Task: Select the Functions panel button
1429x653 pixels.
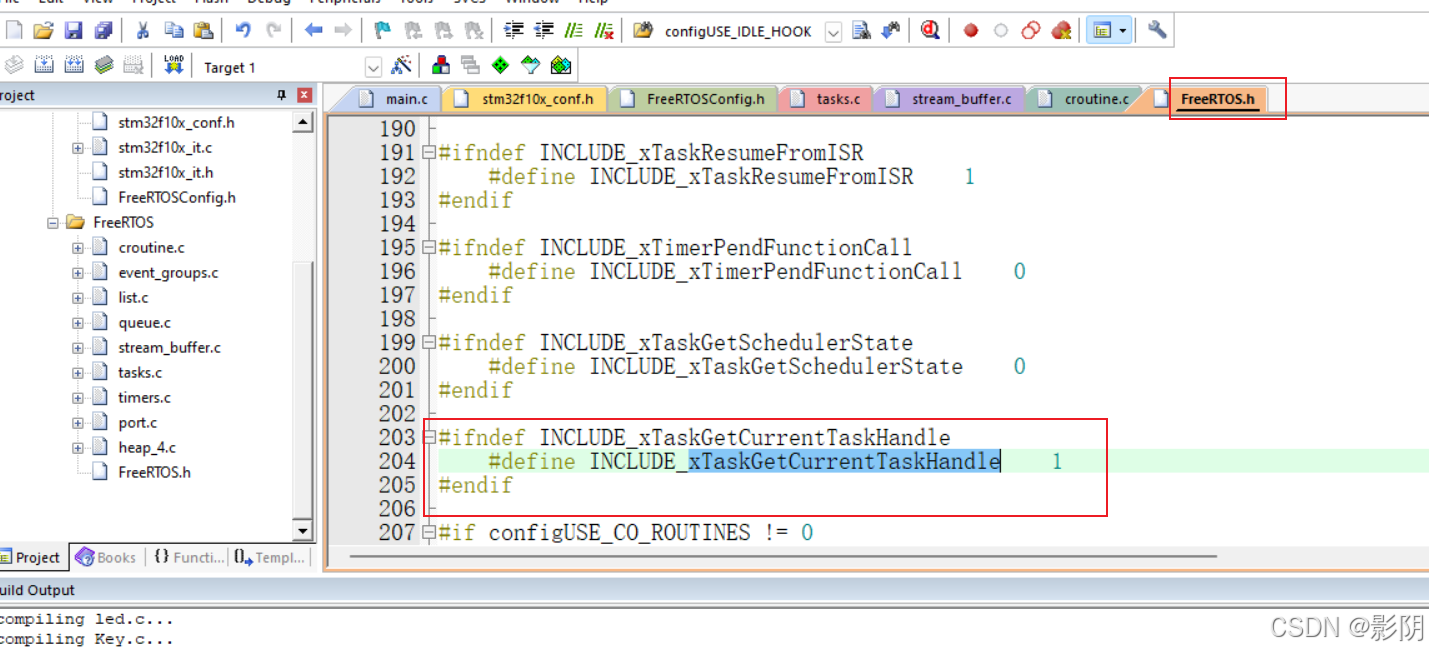Action: pyautogui.click(x=188, y=557)
